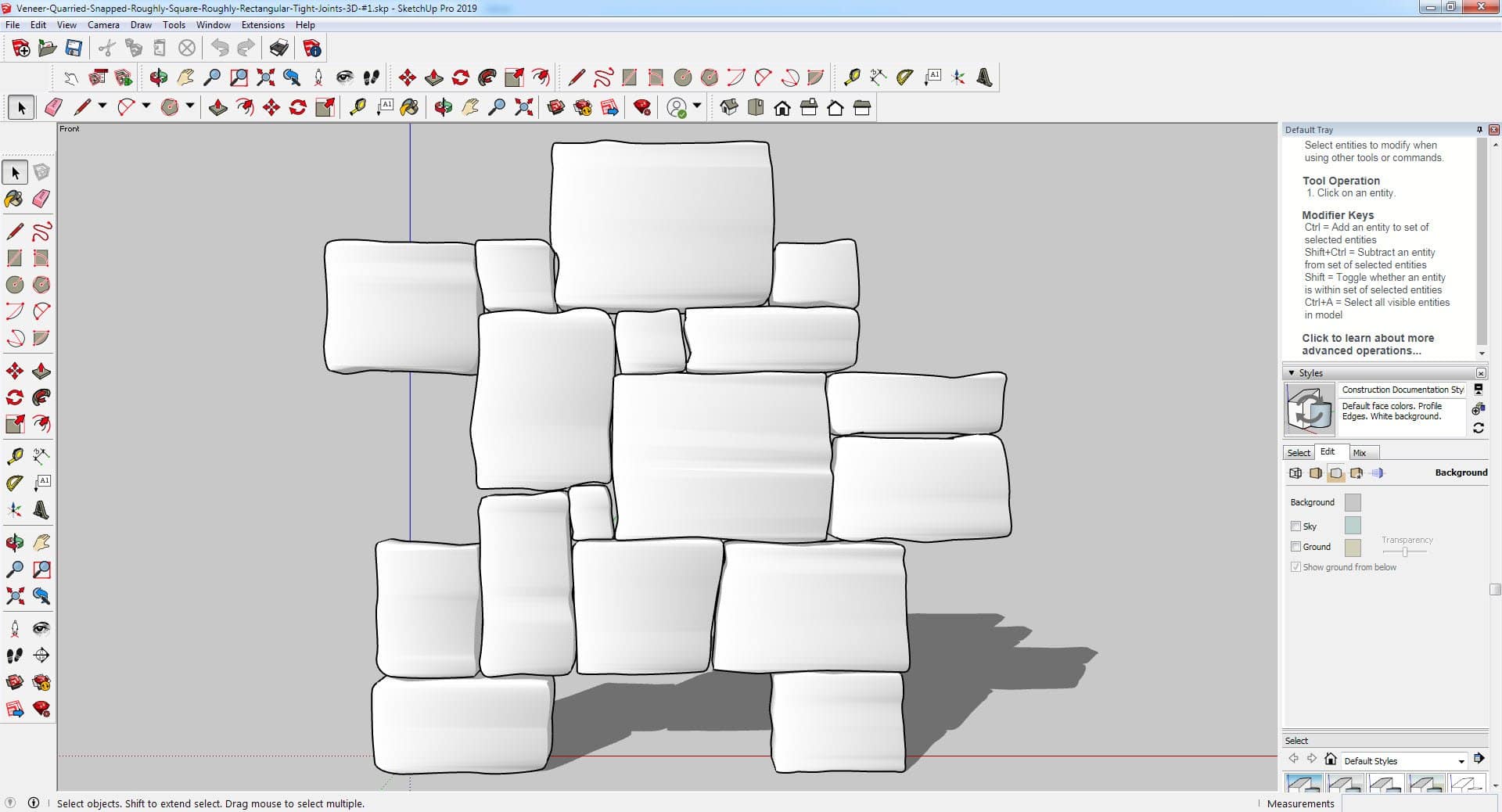Open the Line tool dropdown arrow
The height and width of the screenshot is (812, 1502).
click(102, 106)
